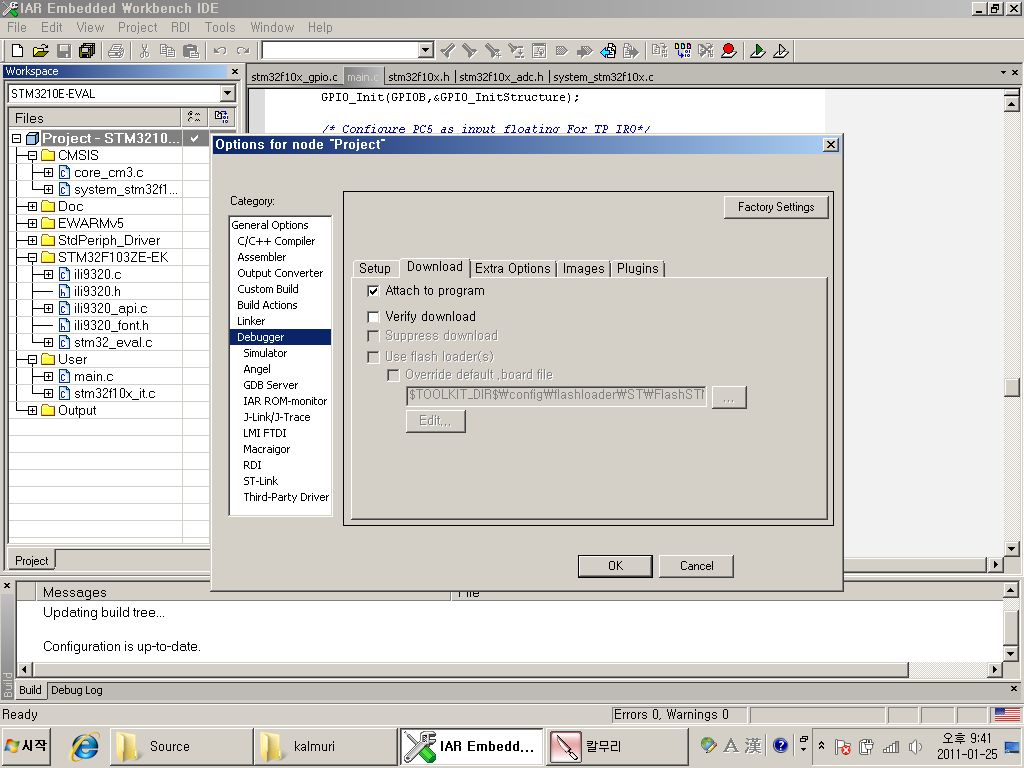Screen dimensions: 1024x768
Task: Switch to the Extra Options tab
Action: 513,268
